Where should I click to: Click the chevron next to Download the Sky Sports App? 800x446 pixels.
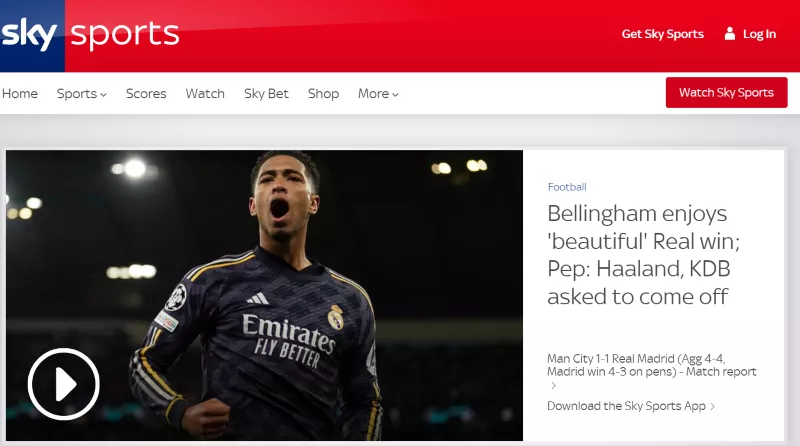click(713, 407)
